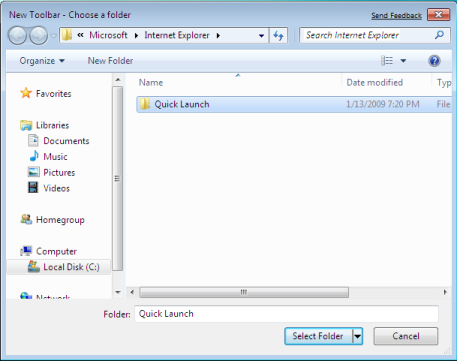
Task: Click the Computer monitor icon
Action: click(x=26, y=251)
